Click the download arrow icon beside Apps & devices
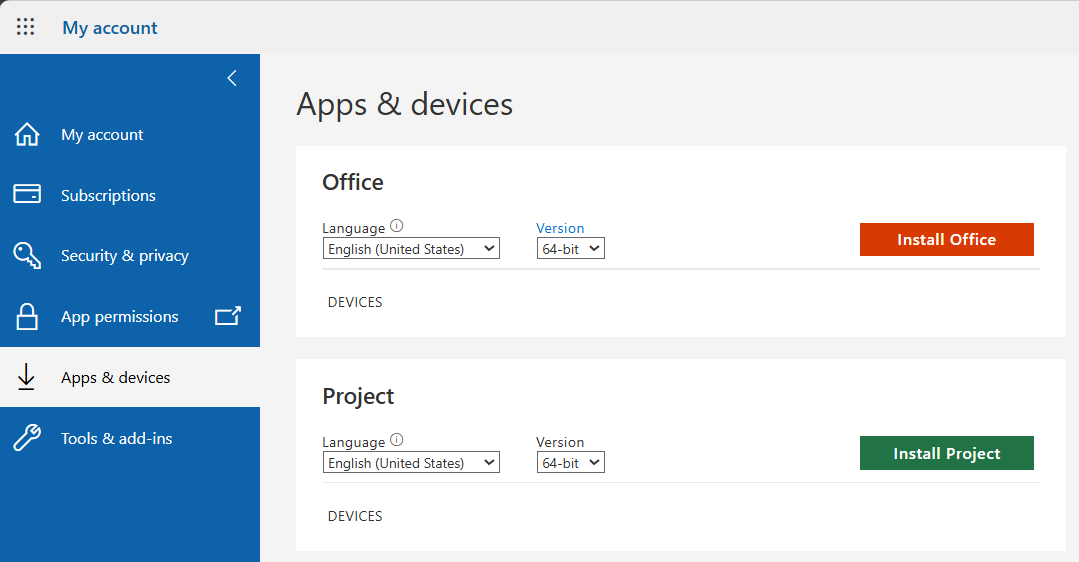This screenshot has width=1079, height=562. [x=26, y=377]
